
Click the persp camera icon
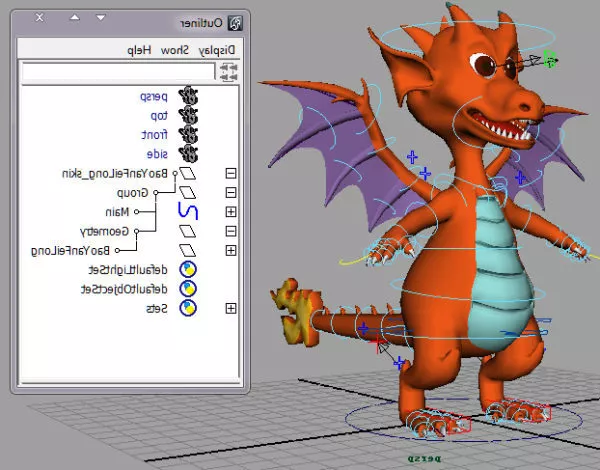188,96
